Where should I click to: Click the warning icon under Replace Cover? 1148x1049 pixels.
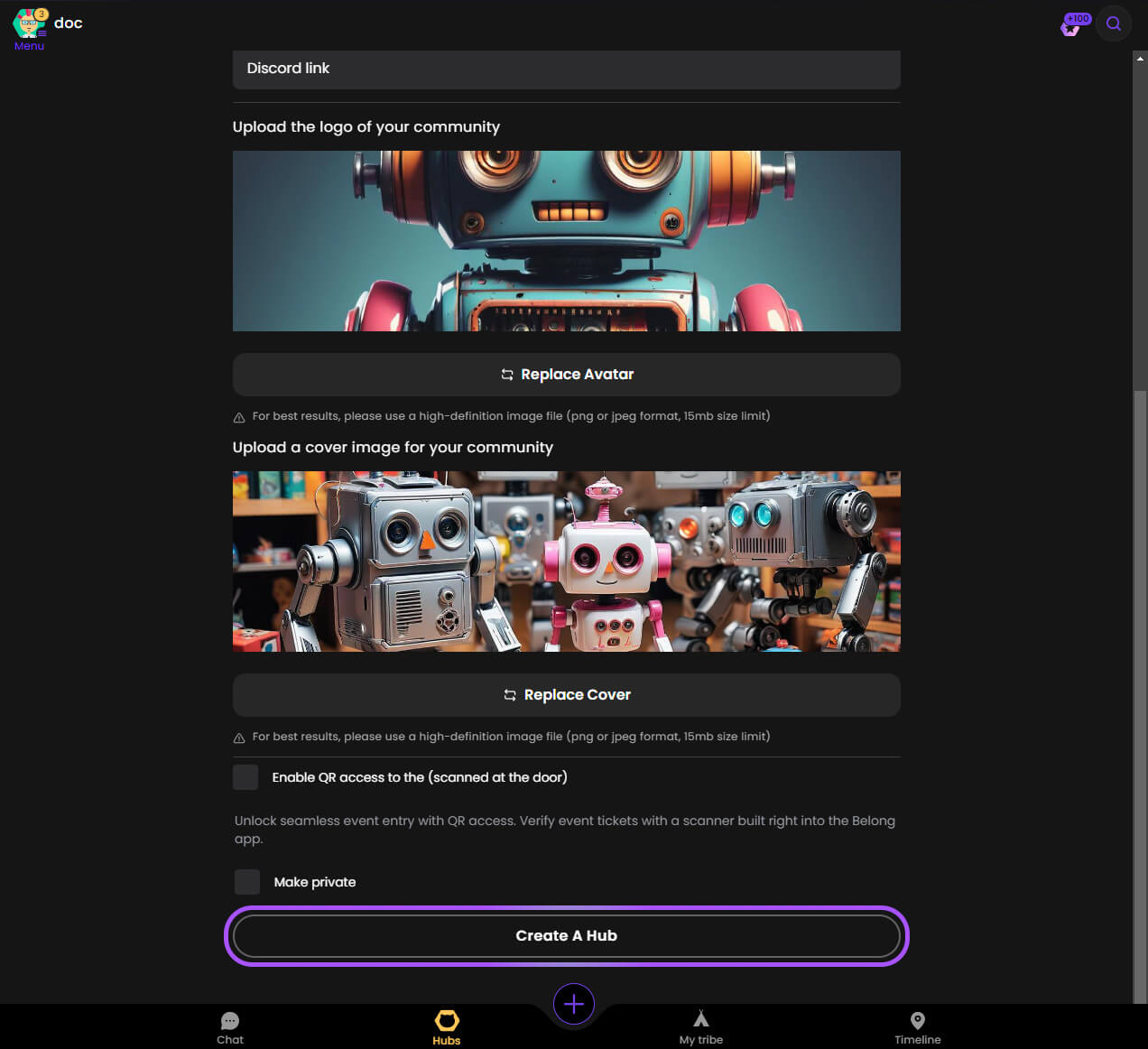point(239,738)
